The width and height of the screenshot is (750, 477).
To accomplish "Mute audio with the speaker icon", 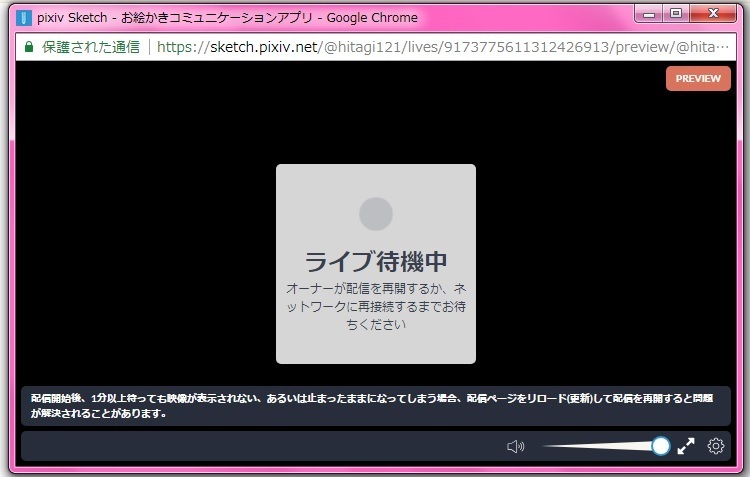I will 516,446.
